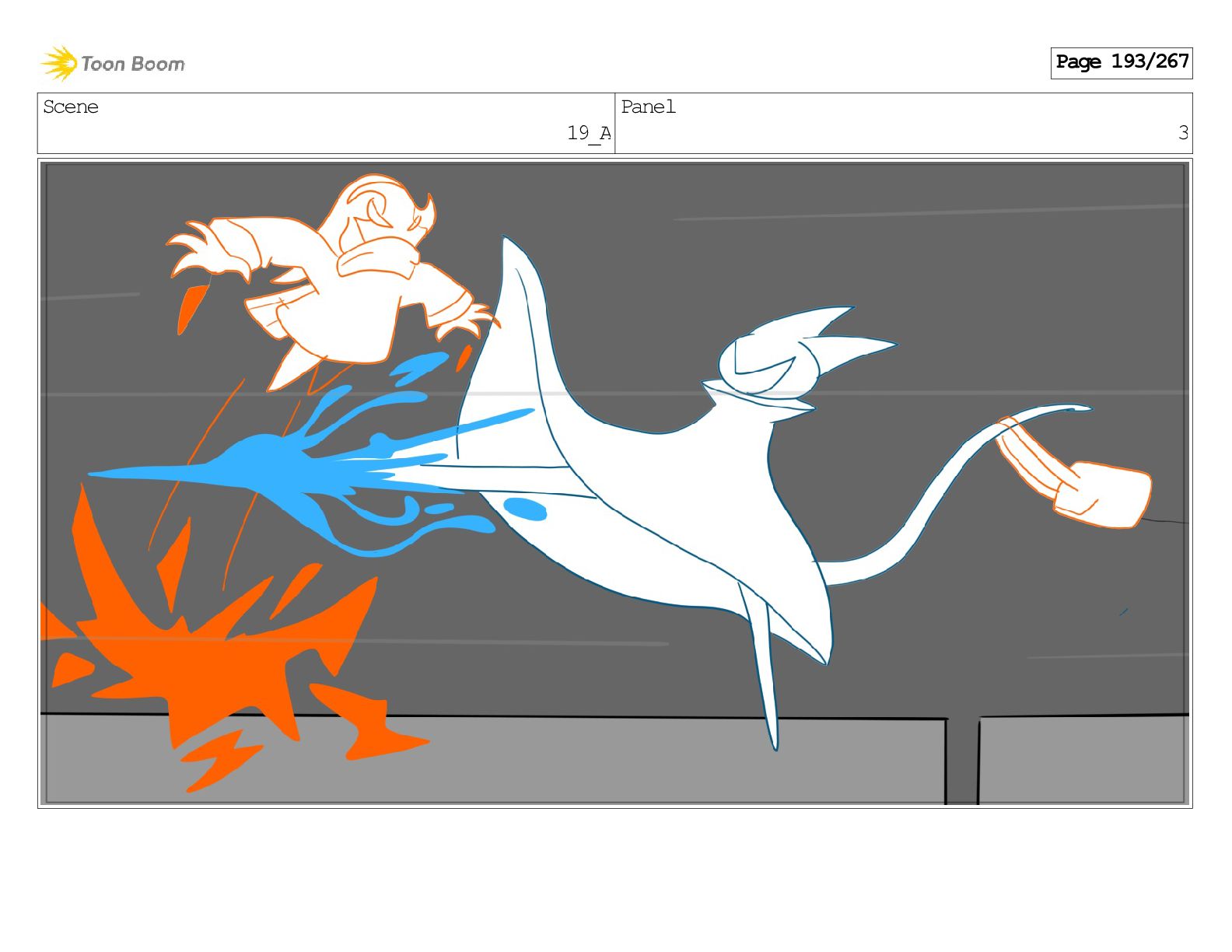
Task: Click the scene value '19_A'
Action: [589, 134]
